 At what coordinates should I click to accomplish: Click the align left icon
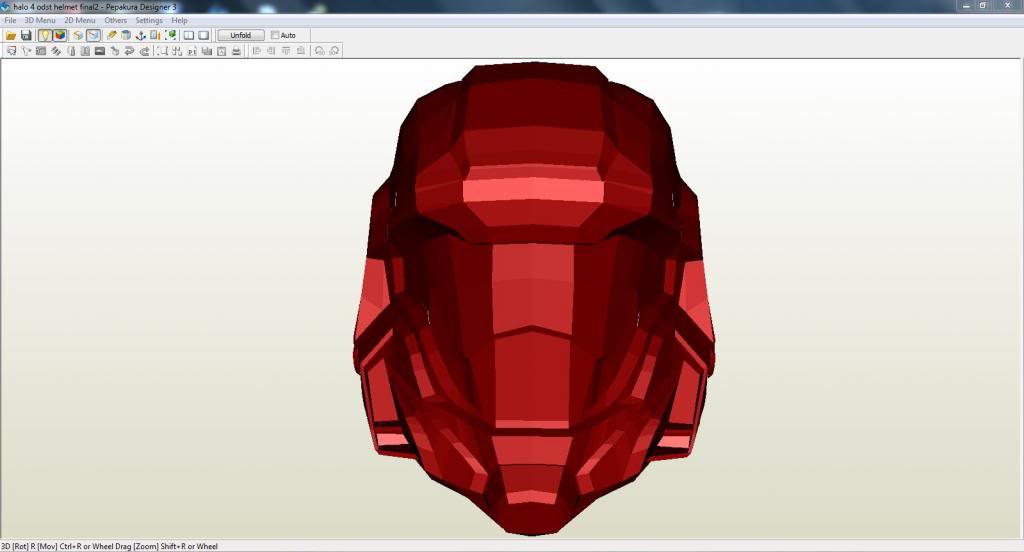[257, 51]
